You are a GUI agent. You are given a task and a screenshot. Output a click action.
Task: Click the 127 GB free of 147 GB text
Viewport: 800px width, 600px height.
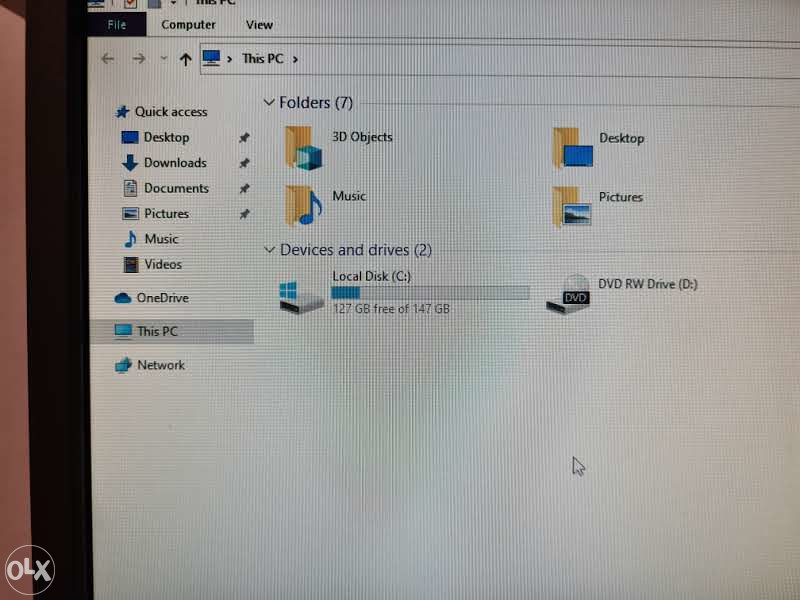pyautogui.click(x=391, y=309)
